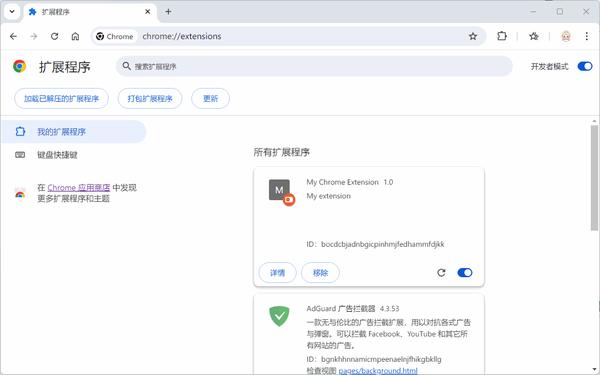Toggle My Chrome Extension enable switch
The height and width of the screenshot is (375, 600).
pyautogui.click(x=465, y=273)
